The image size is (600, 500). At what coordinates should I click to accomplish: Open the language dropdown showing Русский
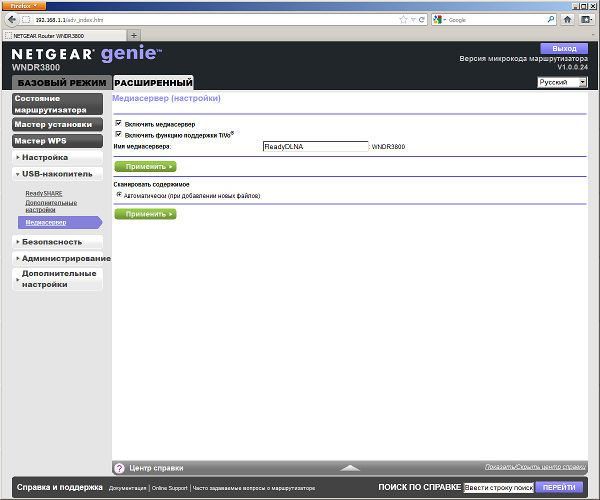562,82
